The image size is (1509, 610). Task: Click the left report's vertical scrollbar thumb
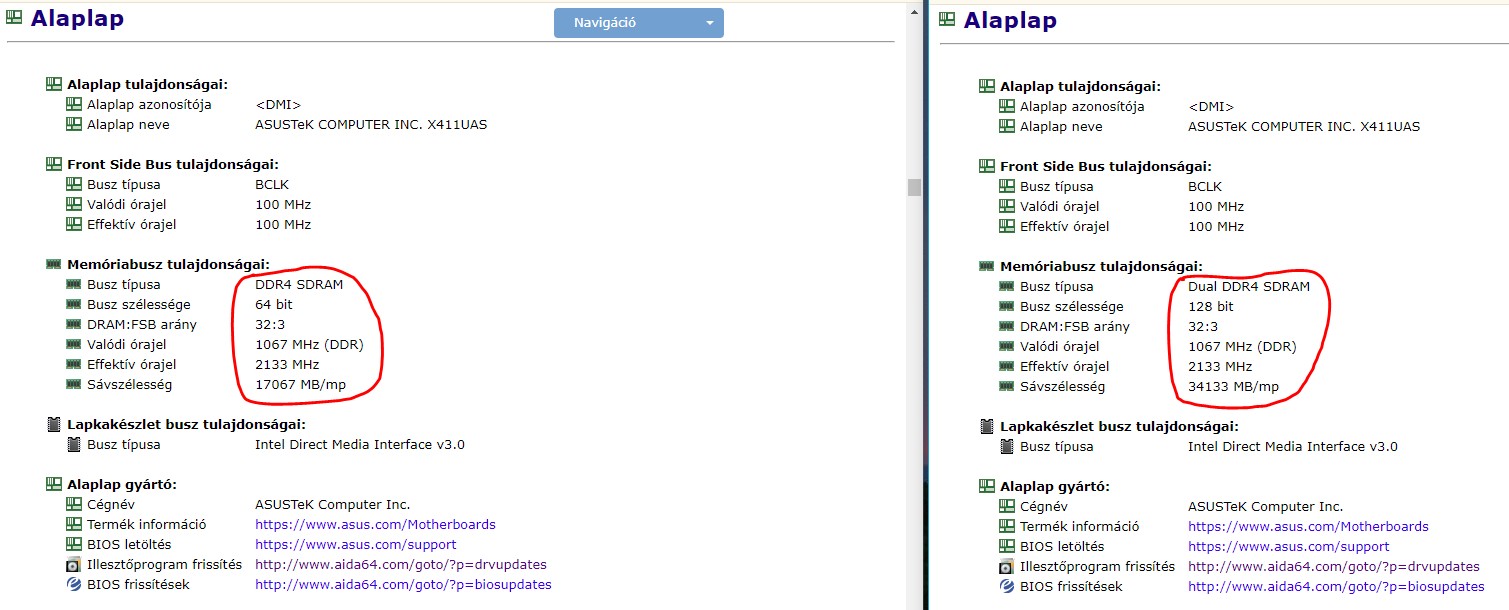click(x=913, y=187)
